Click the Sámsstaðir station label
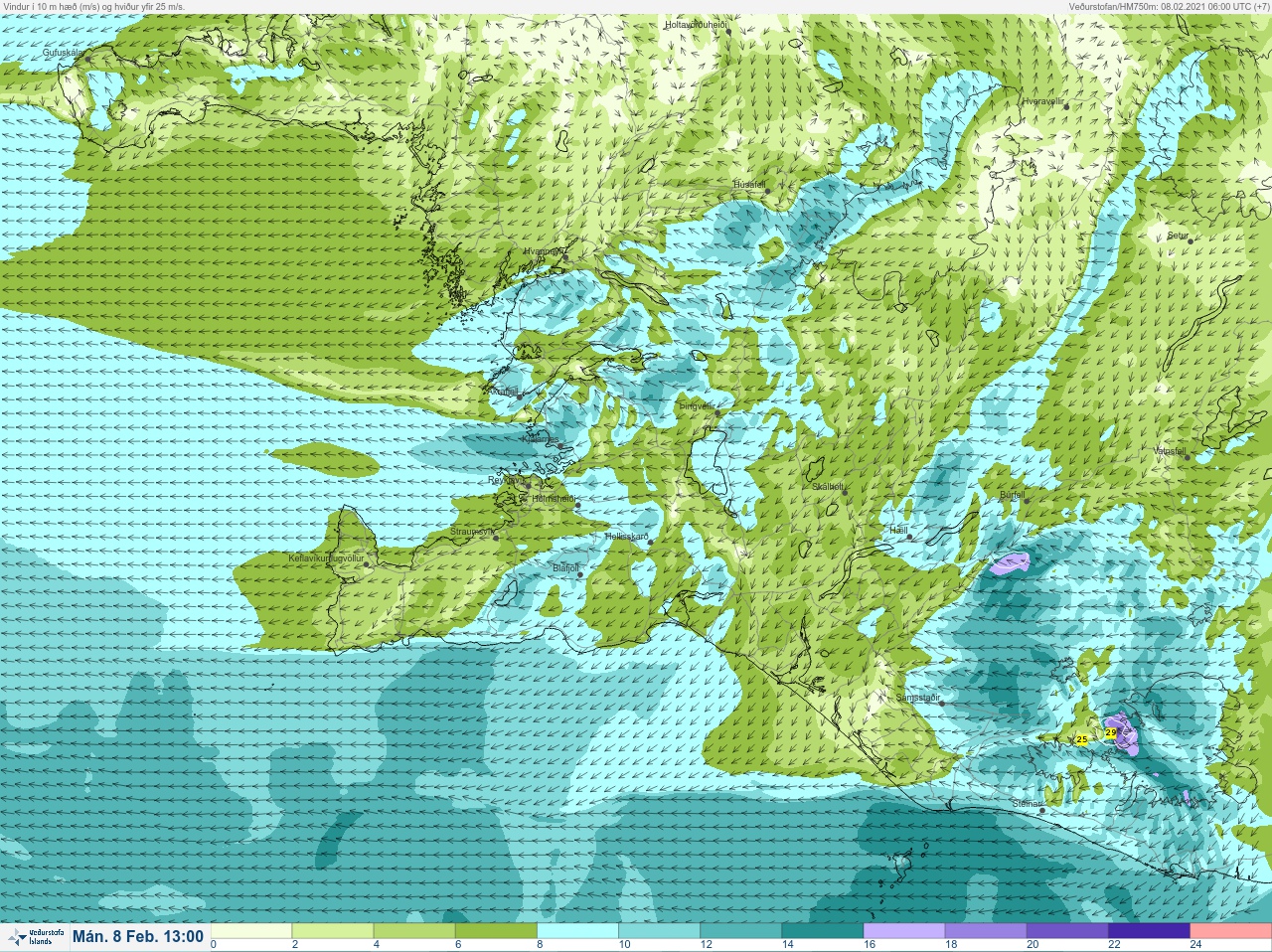This screenshot has height=952, width=1272. 917,698
